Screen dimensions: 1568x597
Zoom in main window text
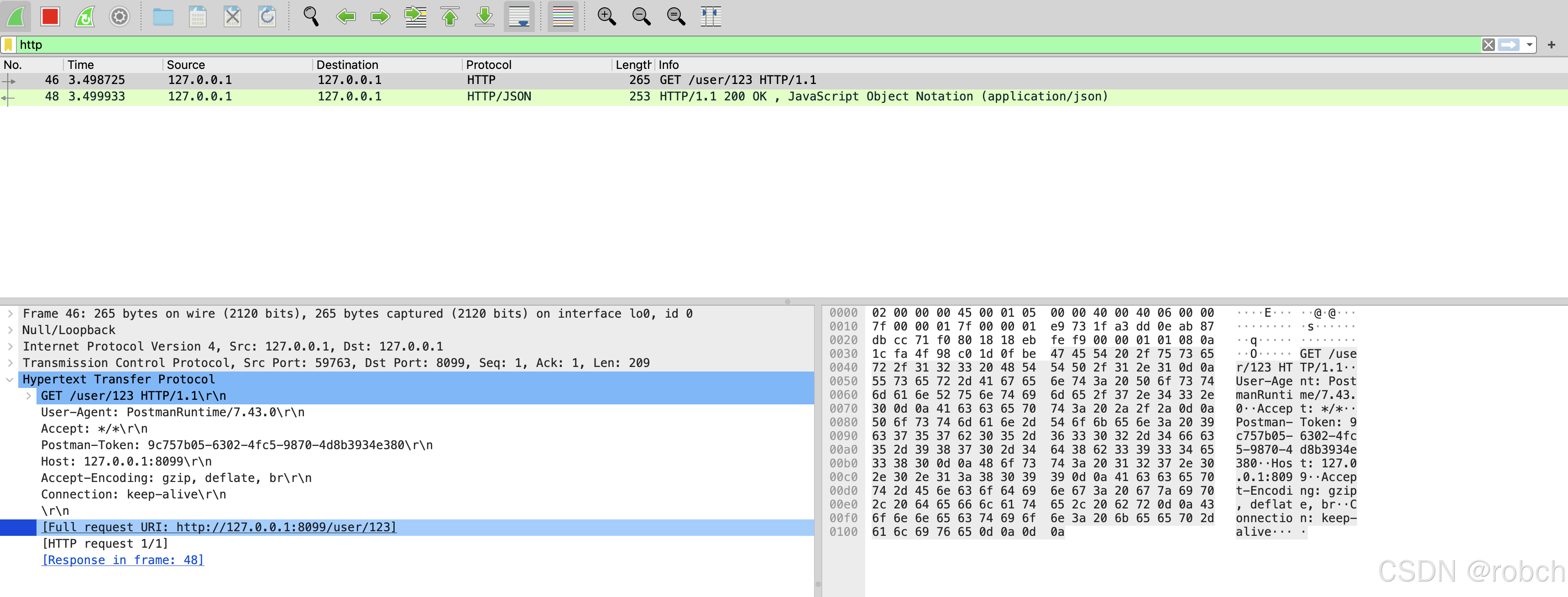[607, 16]
